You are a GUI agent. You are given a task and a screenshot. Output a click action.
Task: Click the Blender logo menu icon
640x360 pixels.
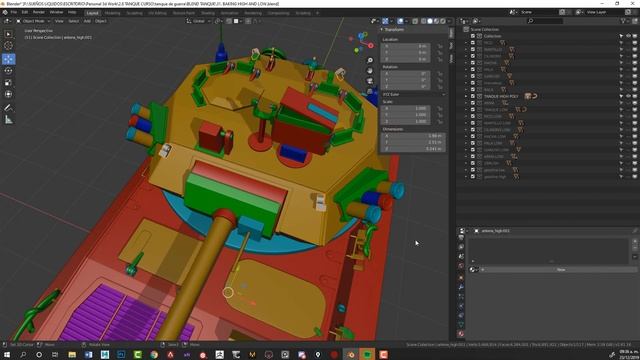(x=5, y=12)
